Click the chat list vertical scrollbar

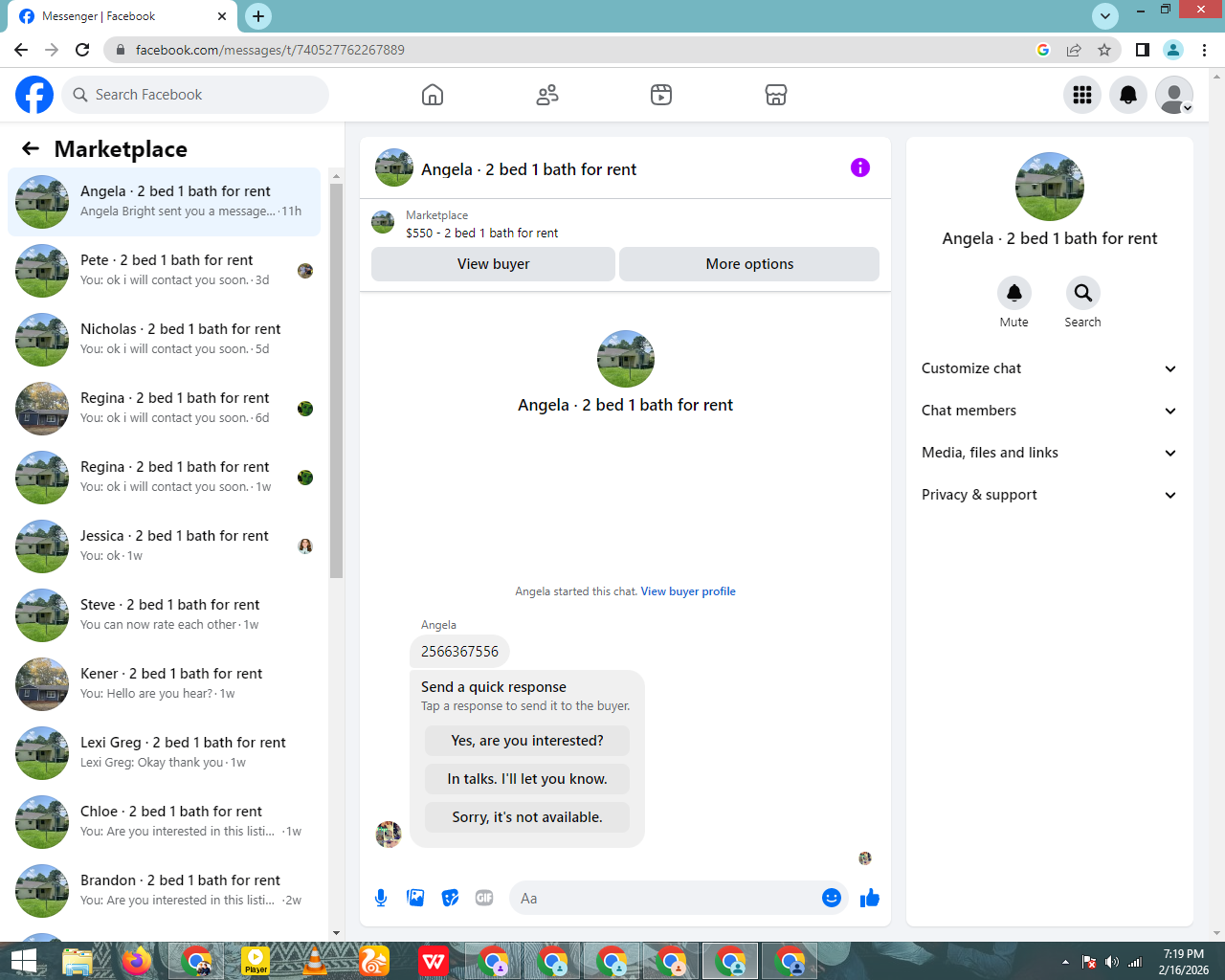pyautogui.click(x=336, y=381)
